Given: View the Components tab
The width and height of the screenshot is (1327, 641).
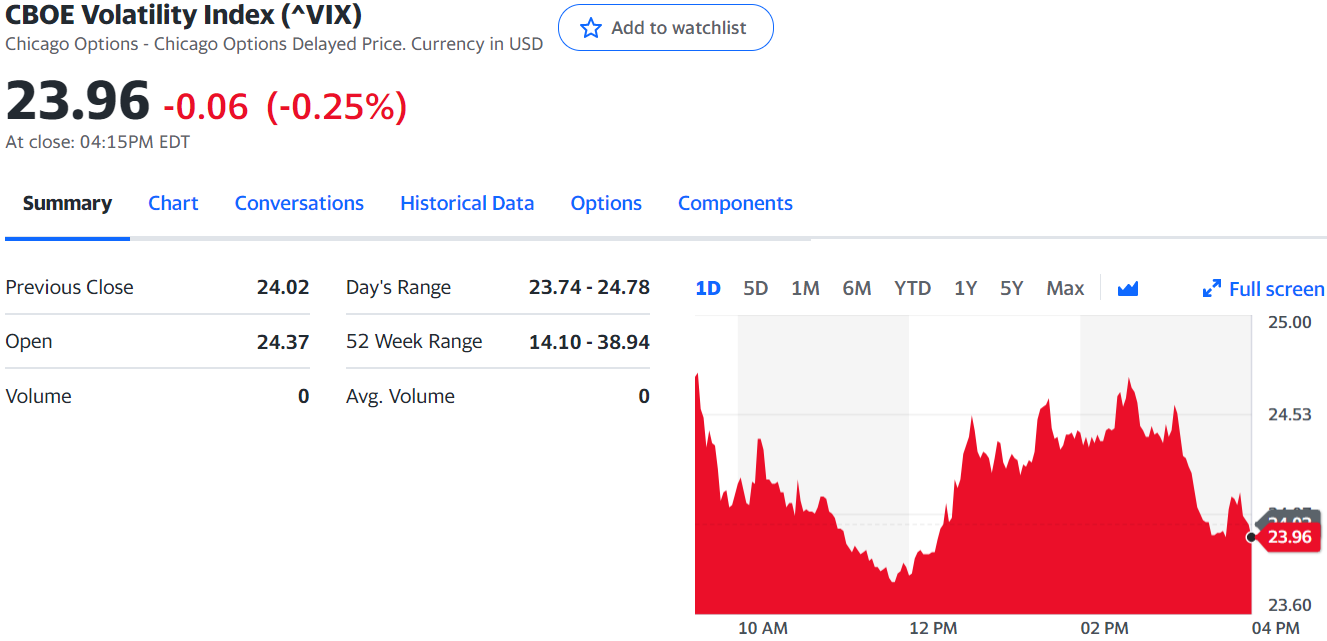Looking at the screenshot, I should 735,203.
